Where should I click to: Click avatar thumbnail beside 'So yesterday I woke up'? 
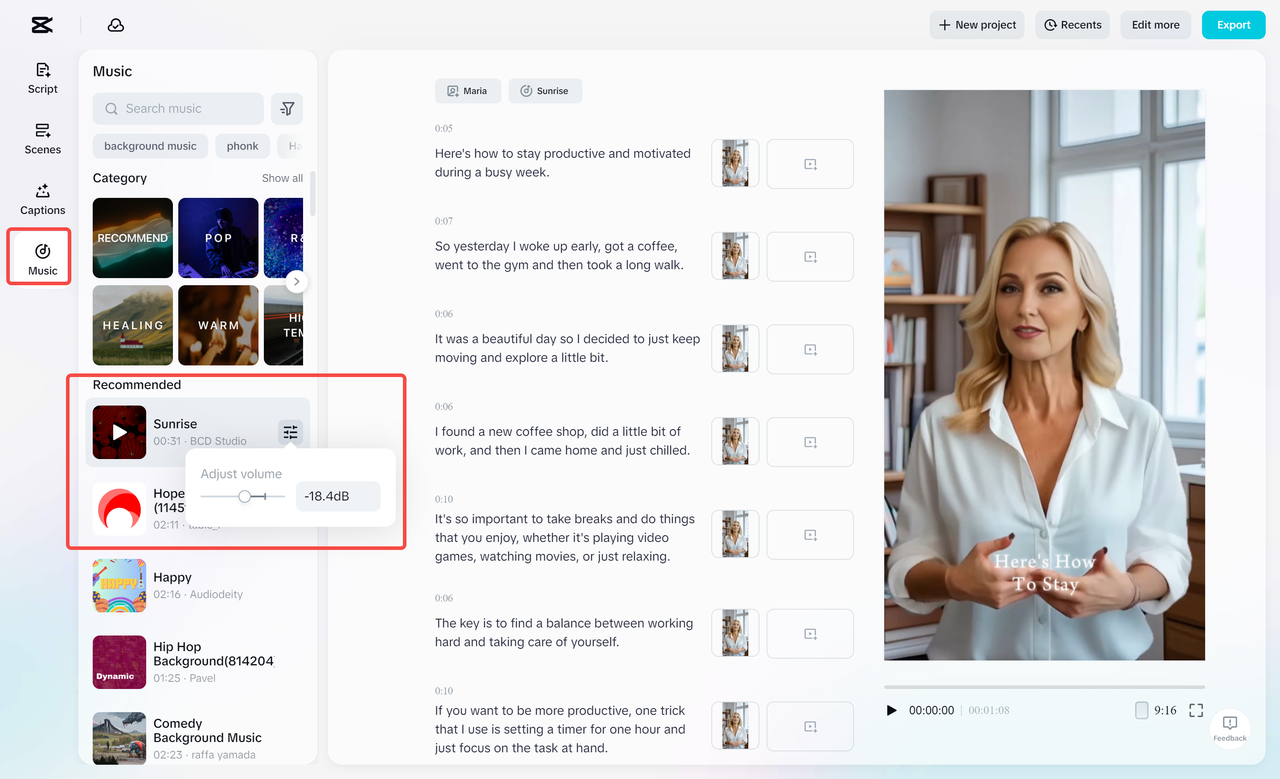pos(735,256)
